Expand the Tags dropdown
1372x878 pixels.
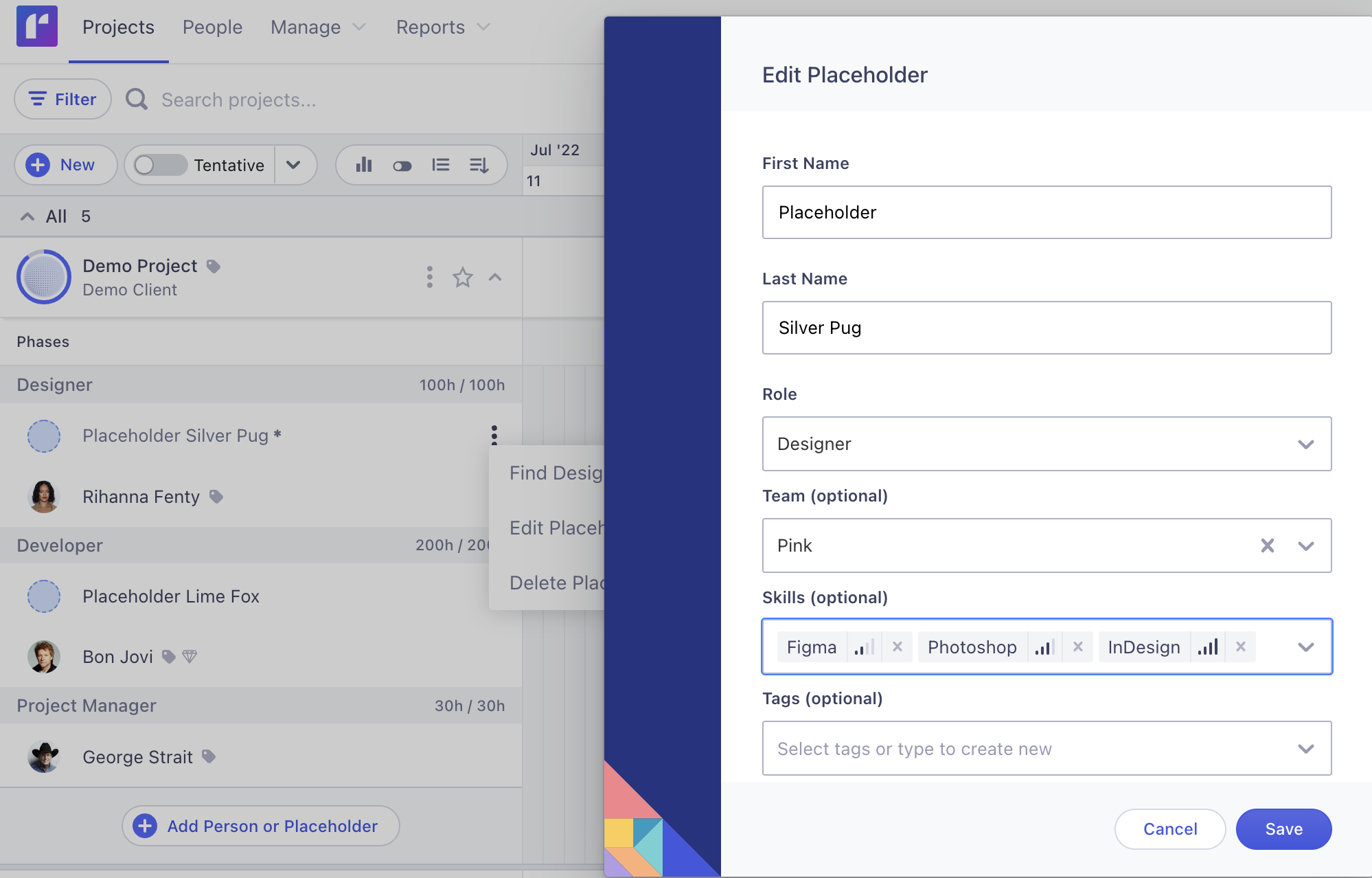[1305, 748]
